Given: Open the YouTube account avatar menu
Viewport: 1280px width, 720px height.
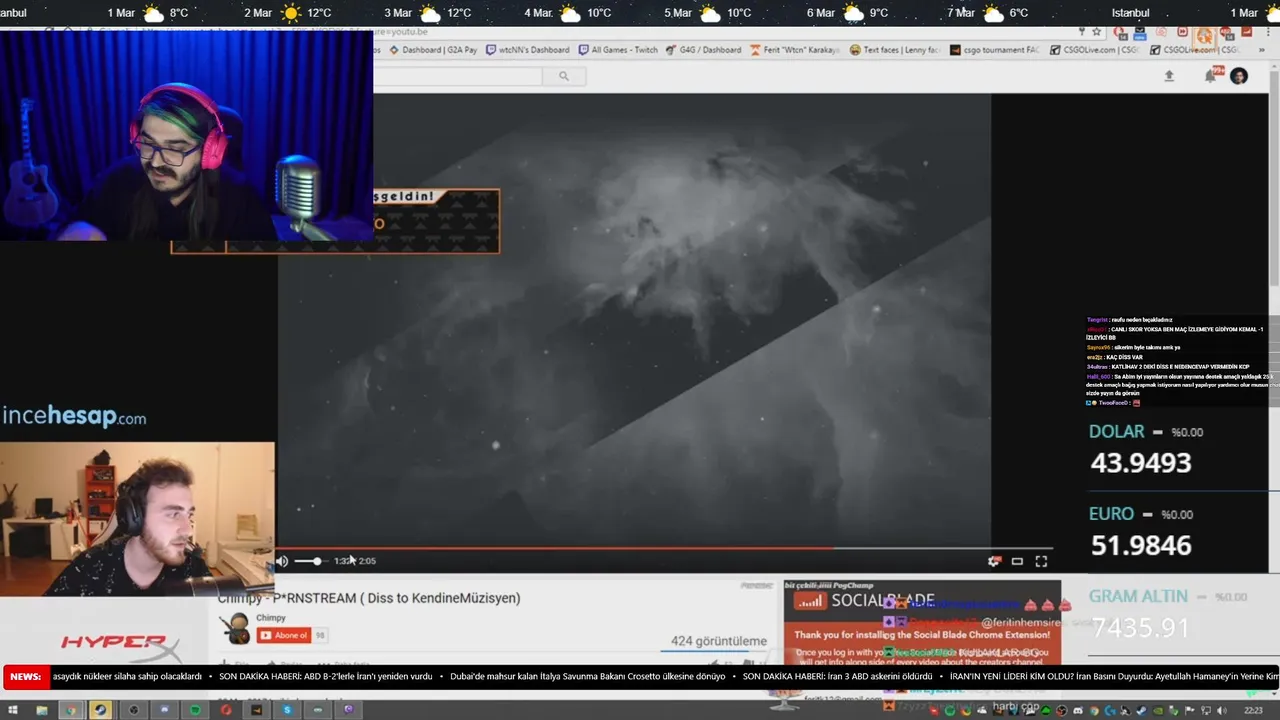Looking at the screenshot, I should click(x=1239, y=76).
